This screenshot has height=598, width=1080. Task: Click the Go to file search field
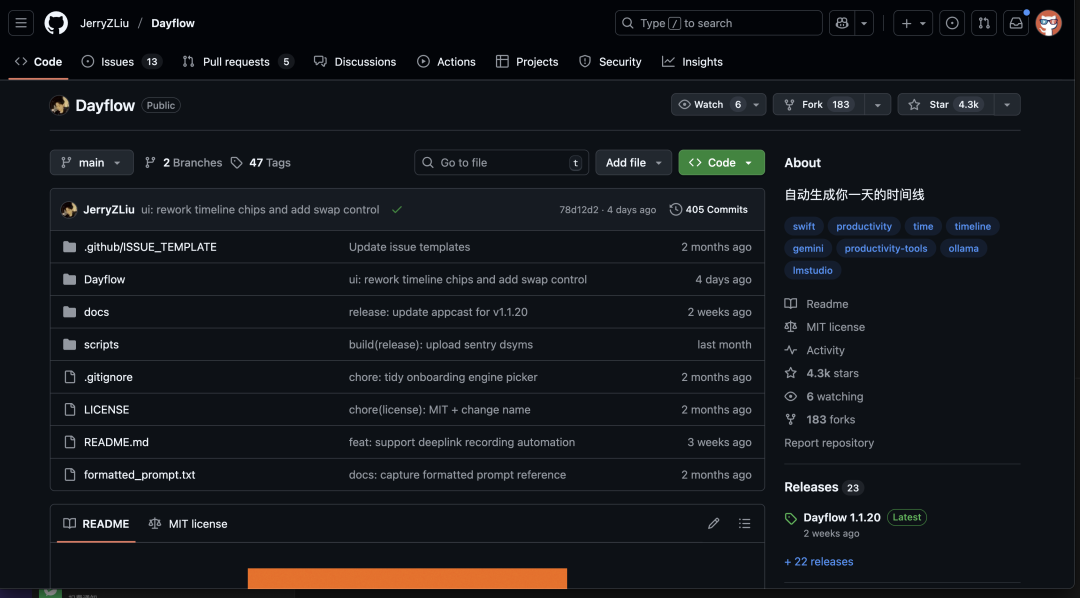(500, 162)
